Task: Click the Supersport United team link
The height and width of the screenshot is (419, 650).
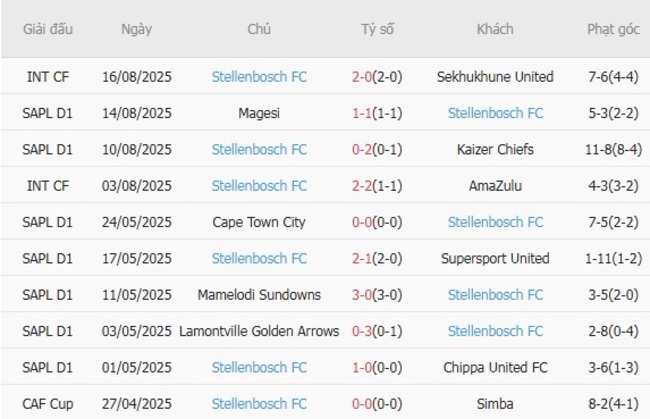Action: coord(495,258)
